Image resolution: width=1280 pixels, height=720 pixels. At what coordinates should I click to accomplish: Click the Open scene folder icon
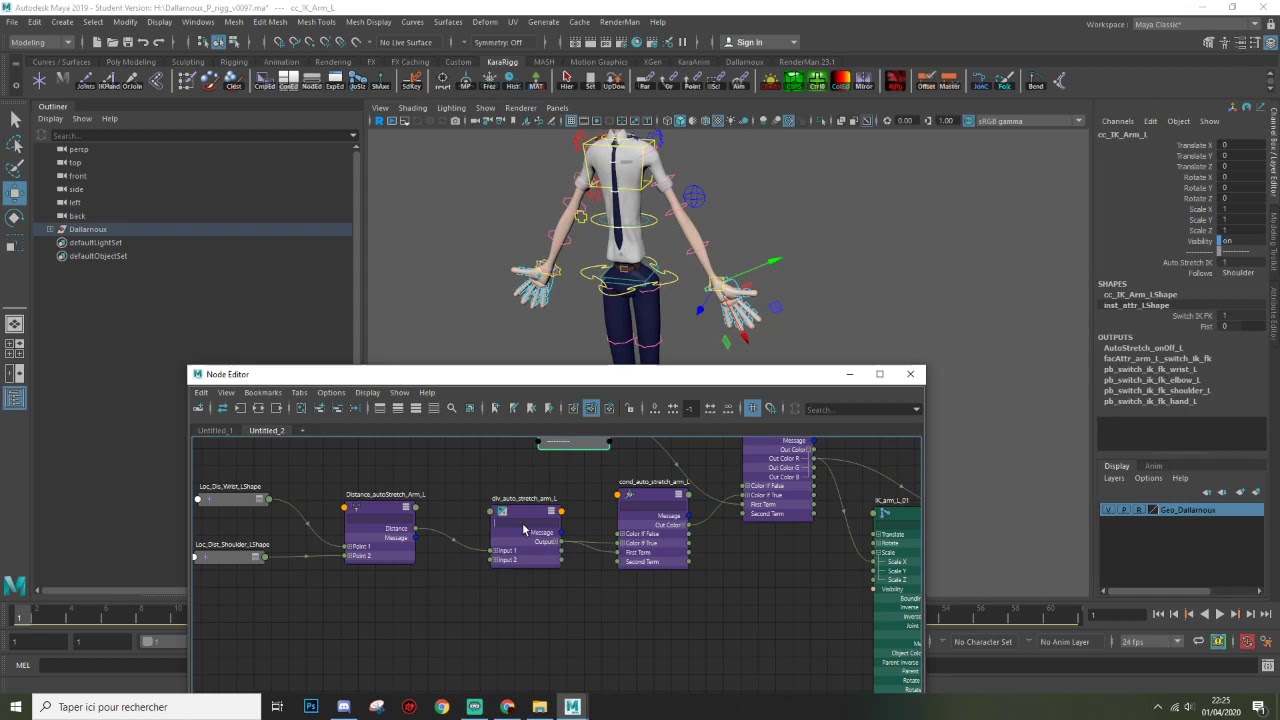112,42
